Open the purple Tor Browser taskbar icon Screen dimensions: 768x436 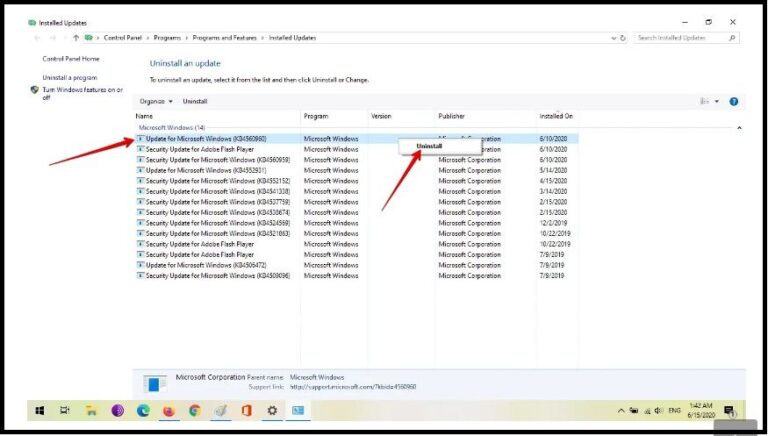point(118,411)
